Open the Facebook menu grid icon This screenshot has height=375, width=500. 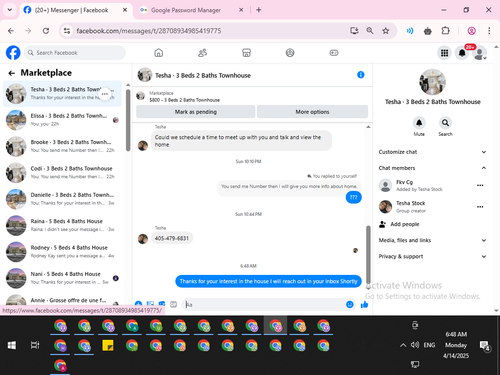pyautogui.click(x=444, y=53)
